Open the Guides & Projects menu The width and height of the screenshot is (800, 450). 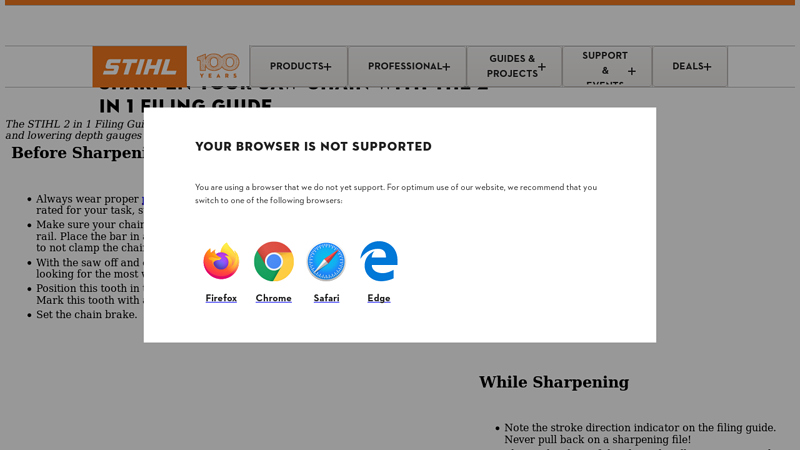[514, 66]
